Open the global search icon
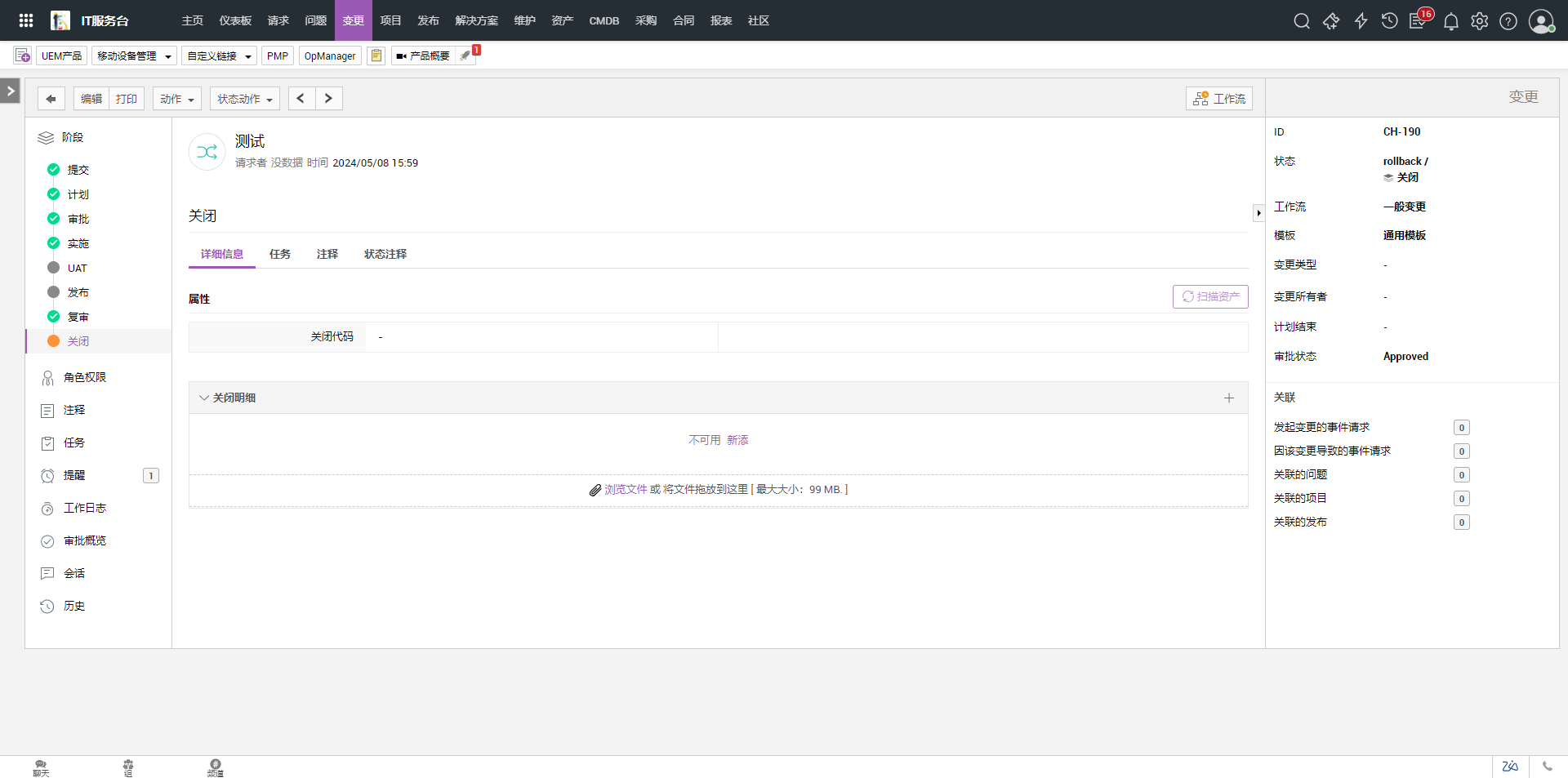 point(1302,21)
